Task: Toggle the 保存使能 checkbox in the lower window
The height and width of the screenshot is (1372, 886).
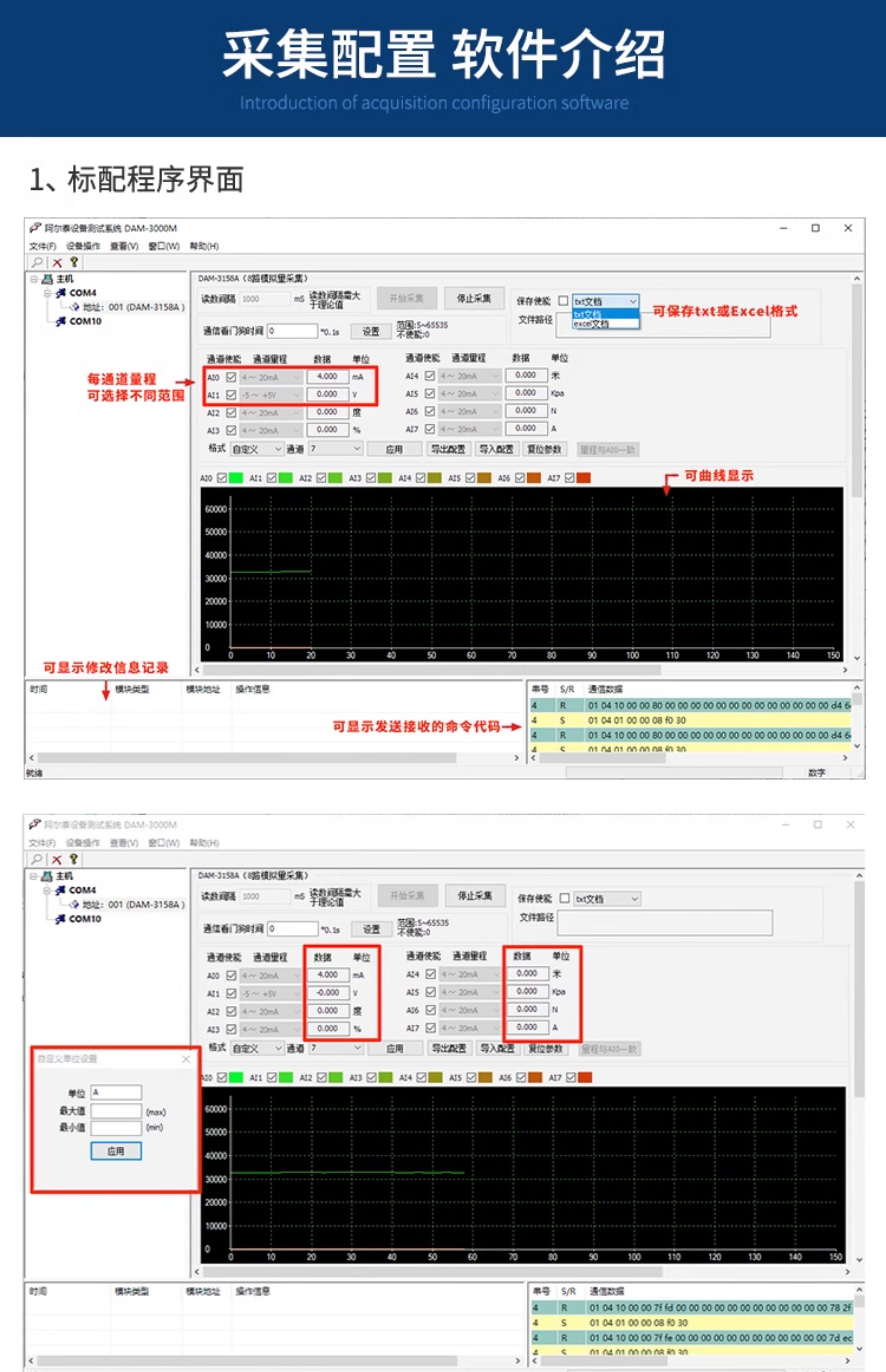Action: 564,898
